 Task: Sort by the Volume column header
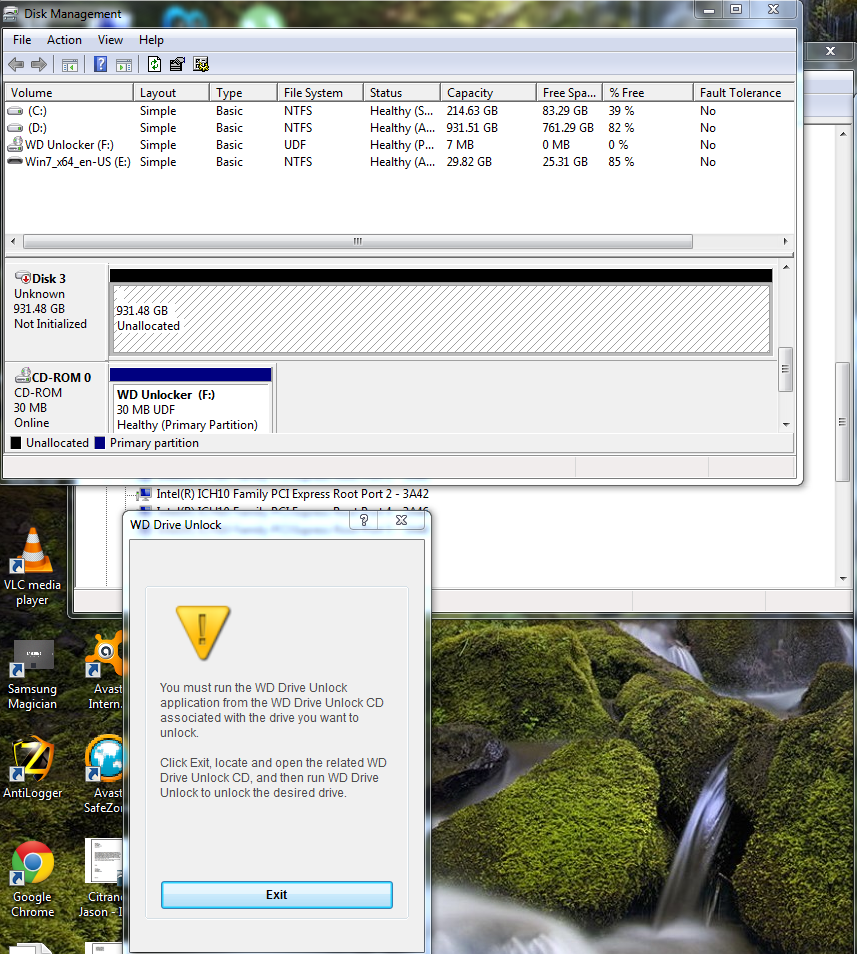69,92
